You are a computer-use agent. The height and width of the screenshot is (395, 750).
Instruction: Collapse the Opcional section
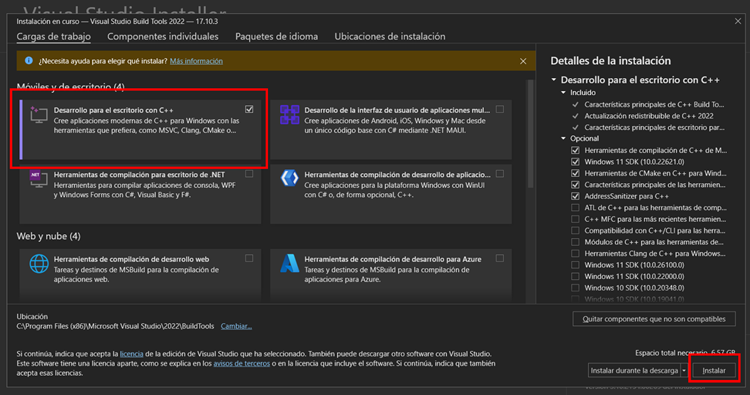pos(563,138)
